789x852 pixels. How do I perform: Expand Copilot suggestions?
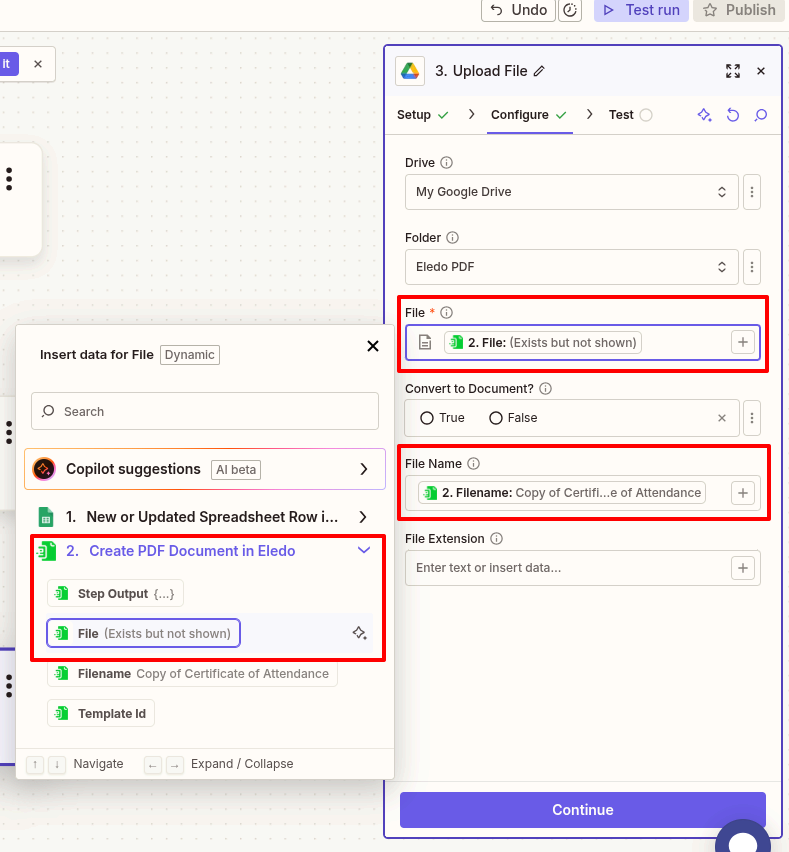pos(205,469)
